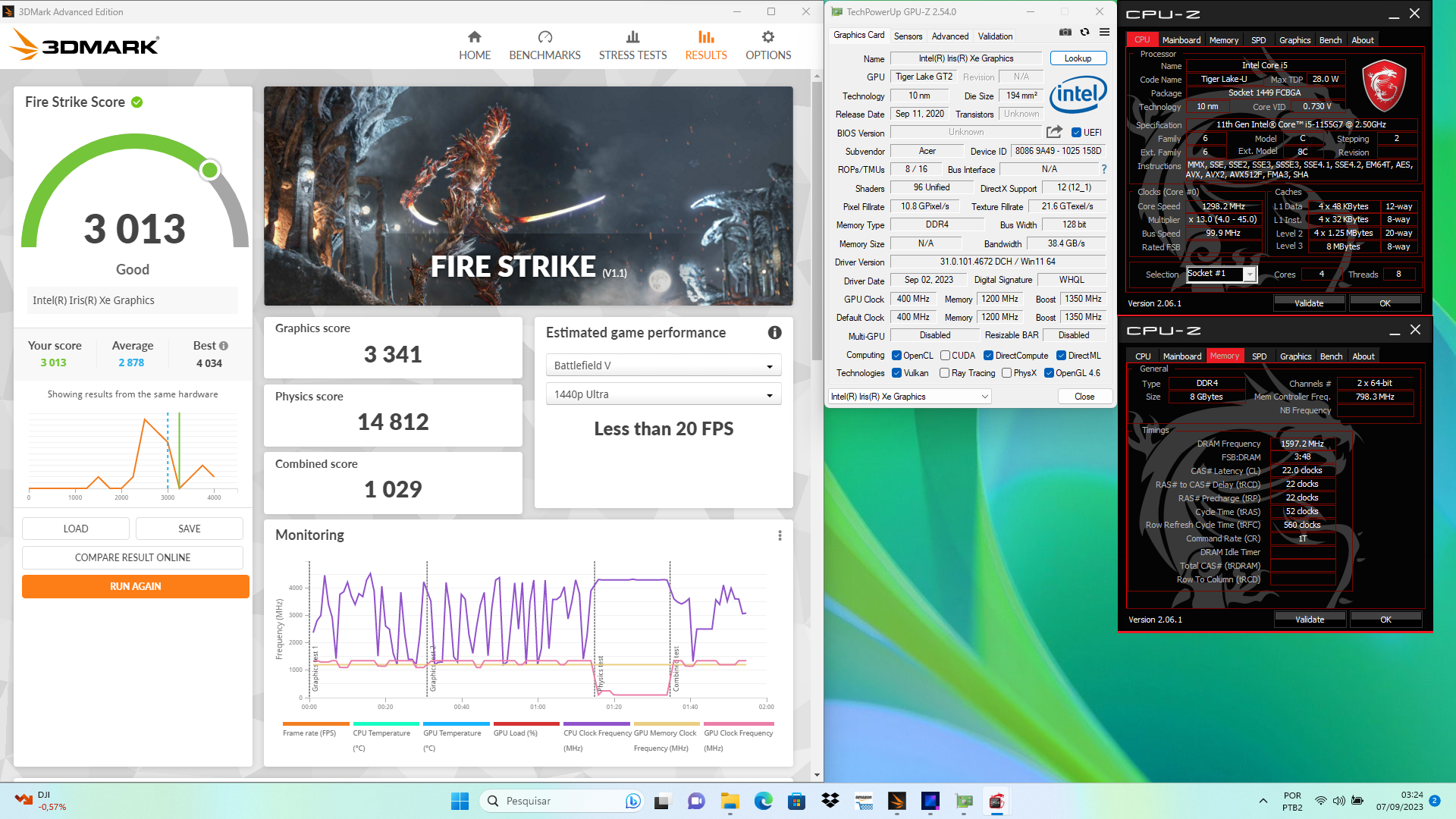1456x819 pixels.
Task: Click the SAVE button in 3DMark
Action: pyautogui.click(x=190, y=529)
